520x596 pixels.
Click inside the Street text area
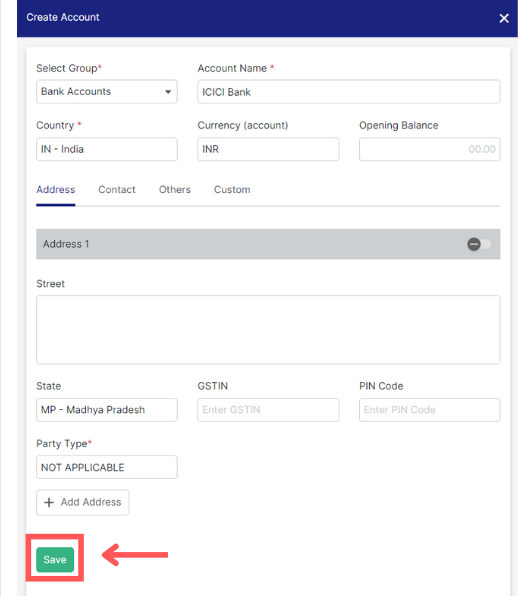point(268,330)
